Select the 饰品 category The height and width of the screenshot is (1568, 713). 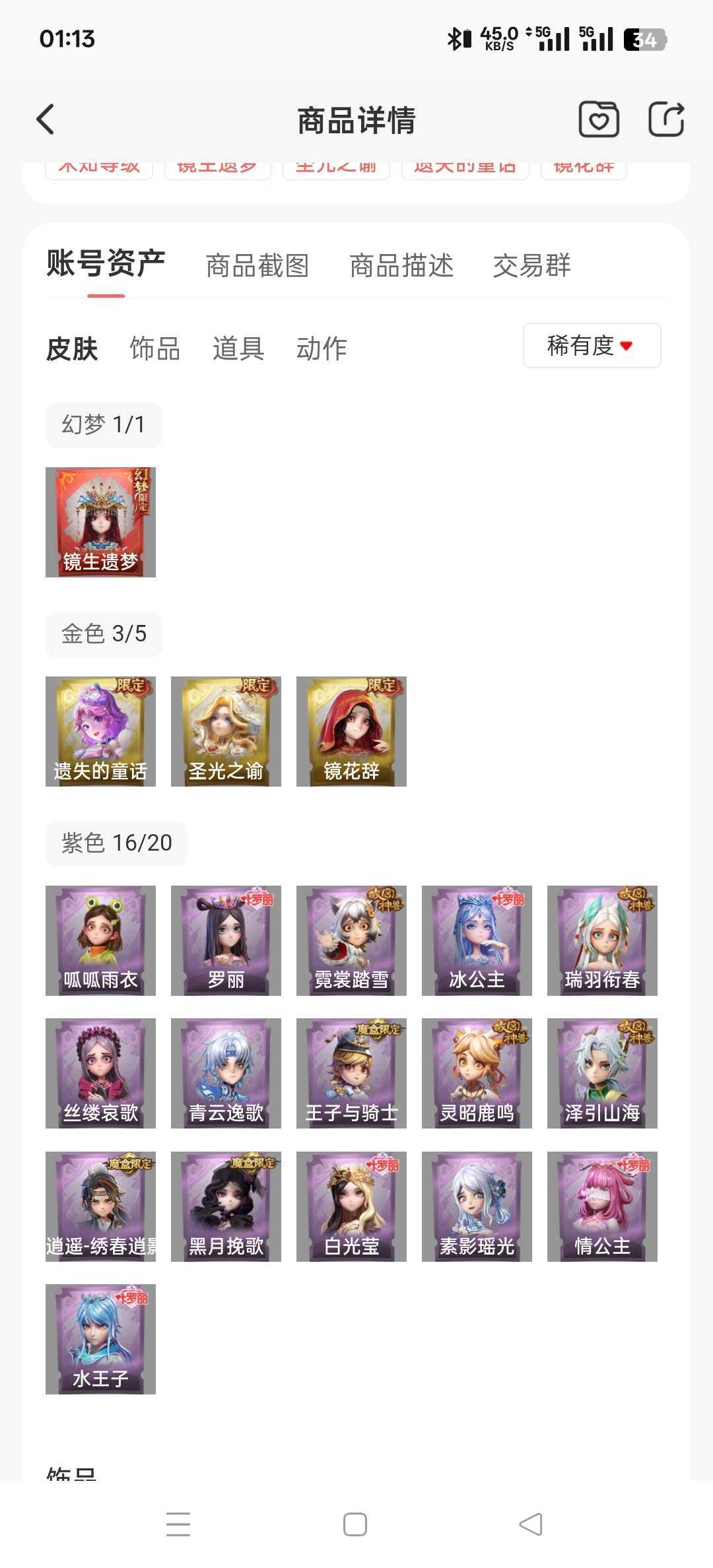(x=155, y=348)
